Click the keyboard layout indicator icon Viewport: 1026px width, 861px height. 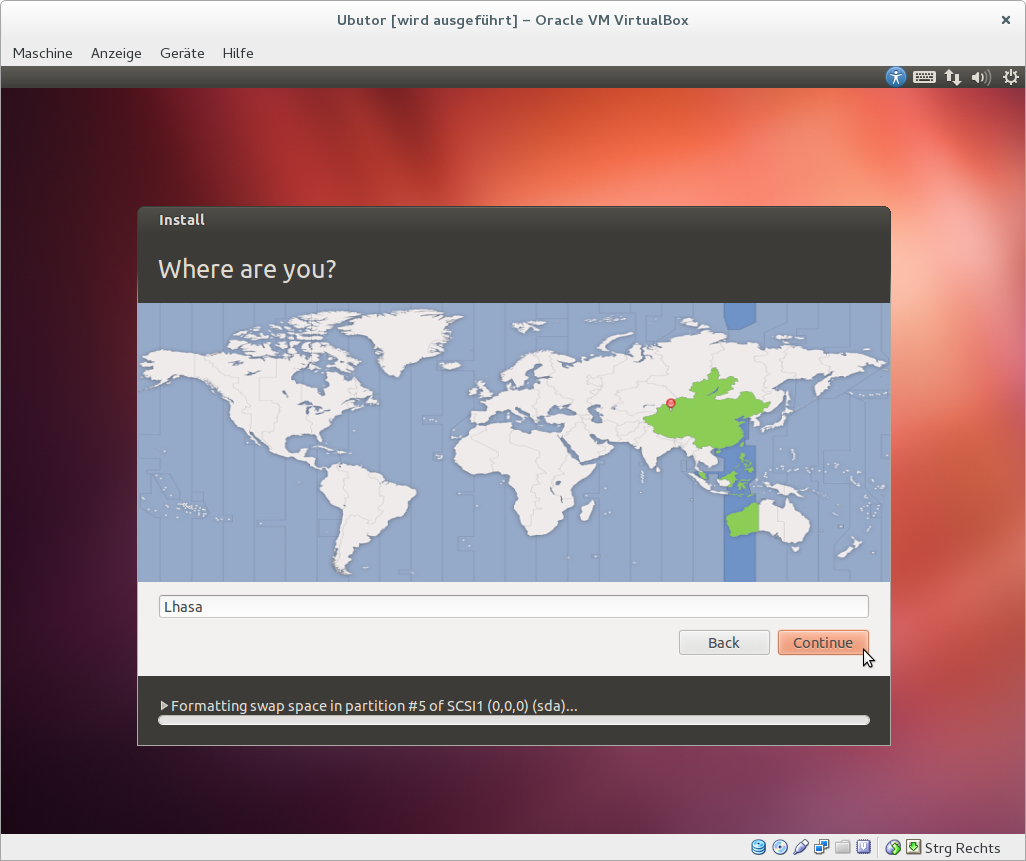[x=924, y=77]
